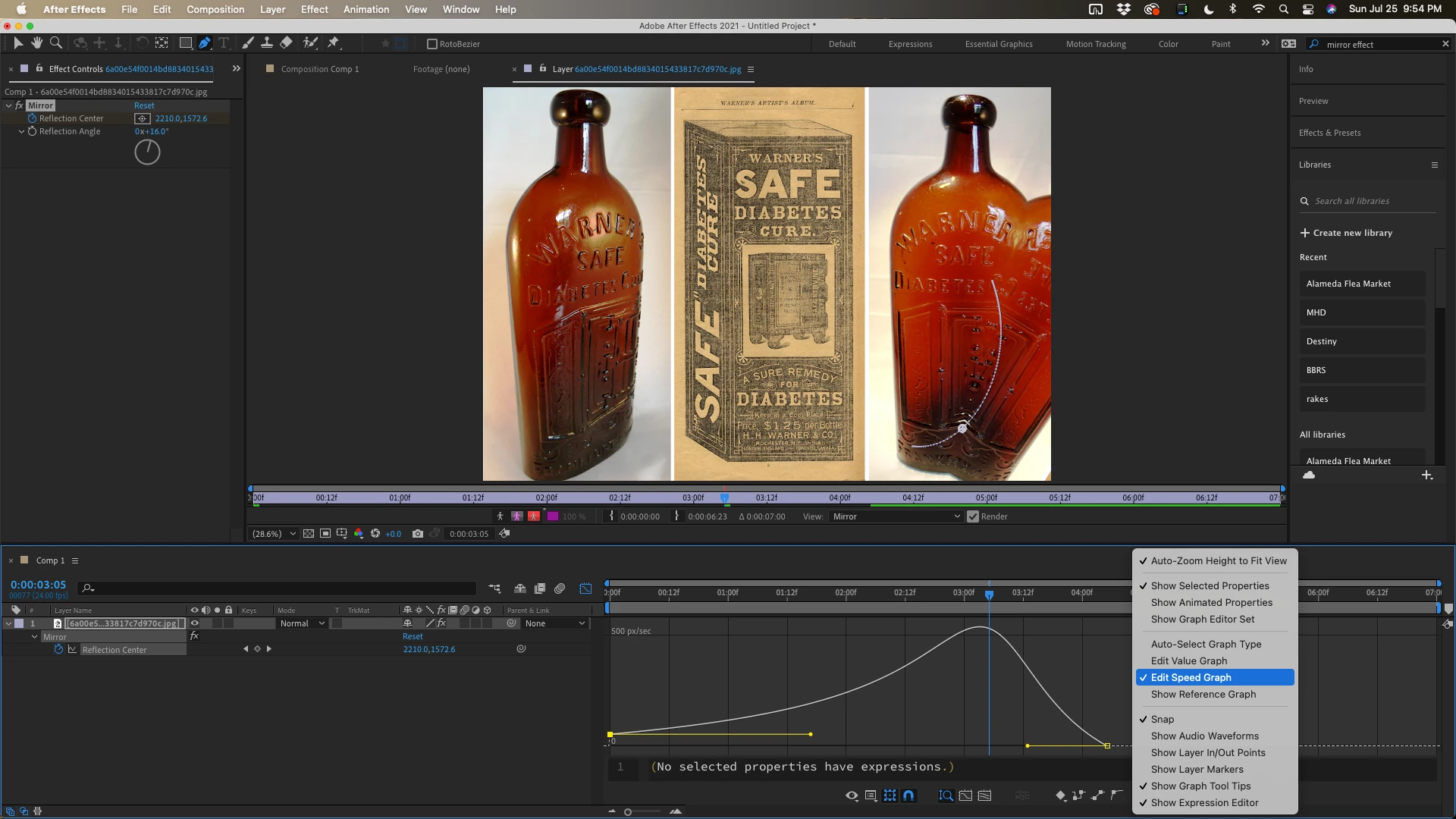The image size is (1456, 819).
Task: Click the take snapshot camera icon
Action: click(417, 534)
